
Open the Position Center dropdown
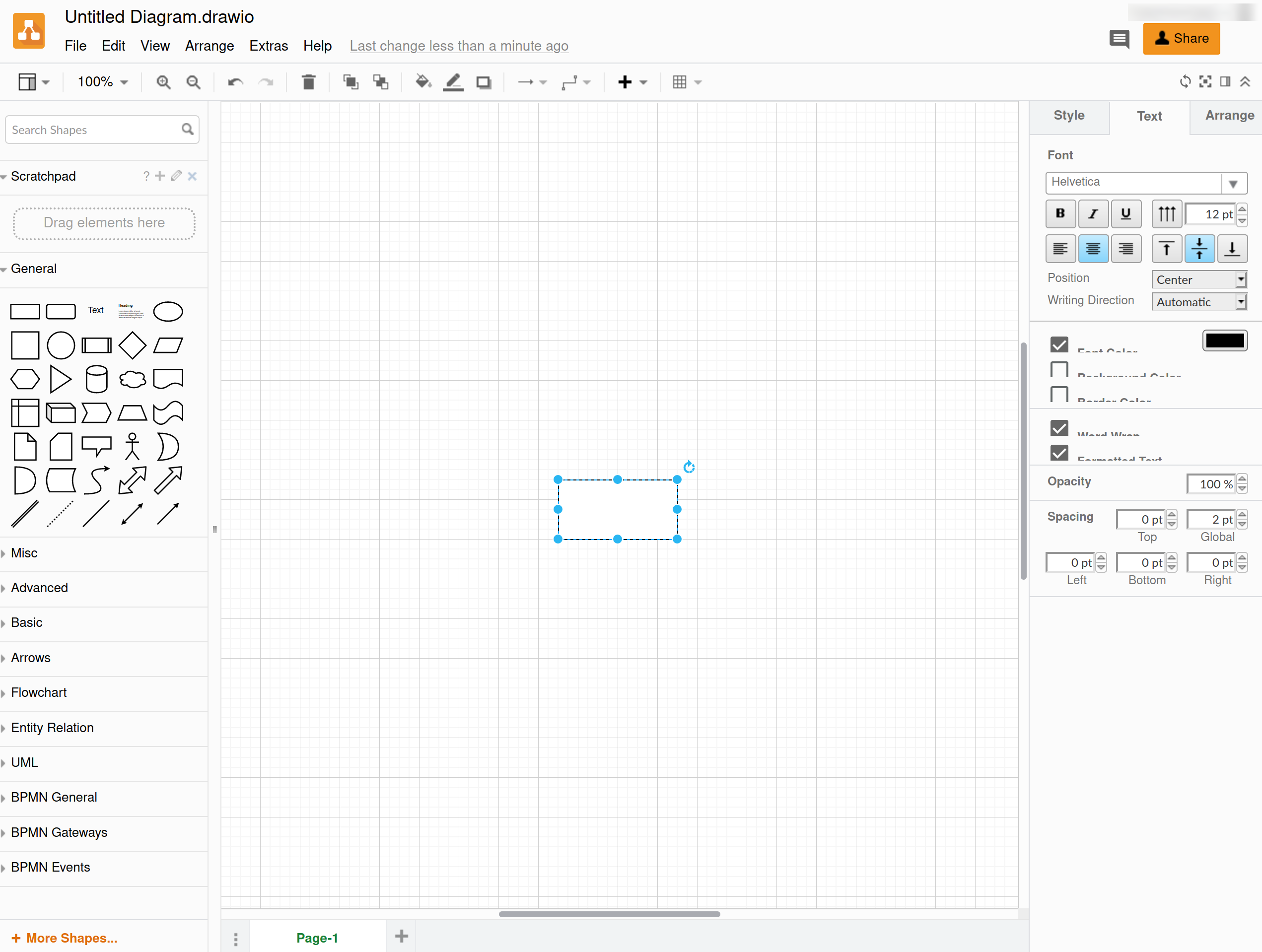[1199, 279]
